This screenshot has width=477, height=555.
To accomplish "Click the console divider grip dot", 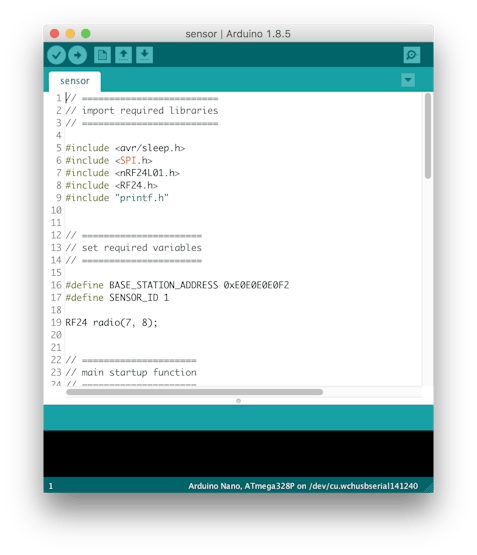I will 238,401.
